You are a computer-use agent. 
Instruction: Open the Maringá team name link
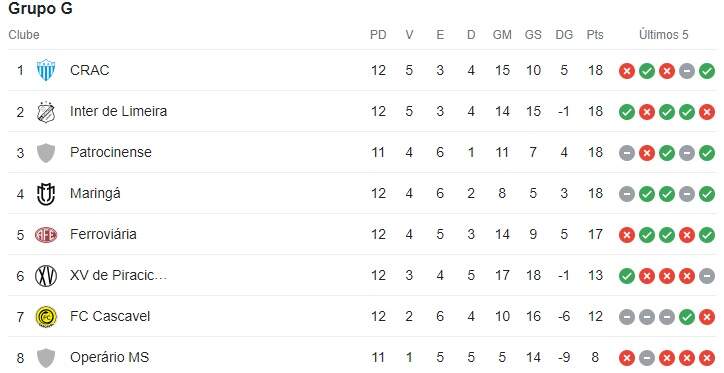pos(95,193)
